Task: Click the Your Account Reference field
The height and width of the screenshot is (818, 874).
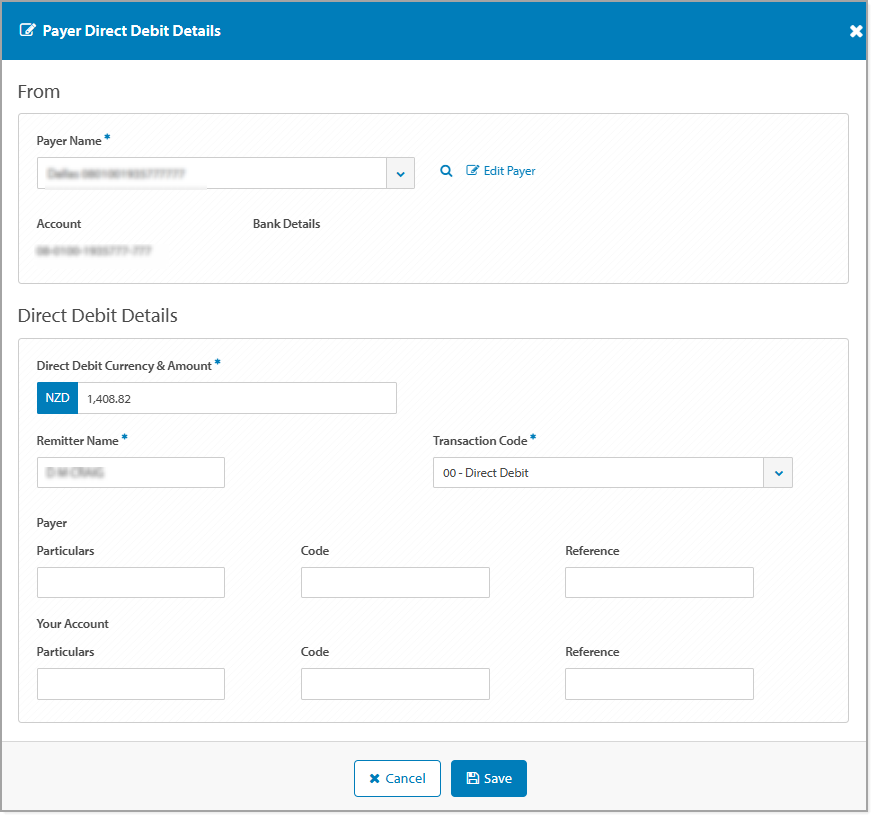Action: coord(659,683)
